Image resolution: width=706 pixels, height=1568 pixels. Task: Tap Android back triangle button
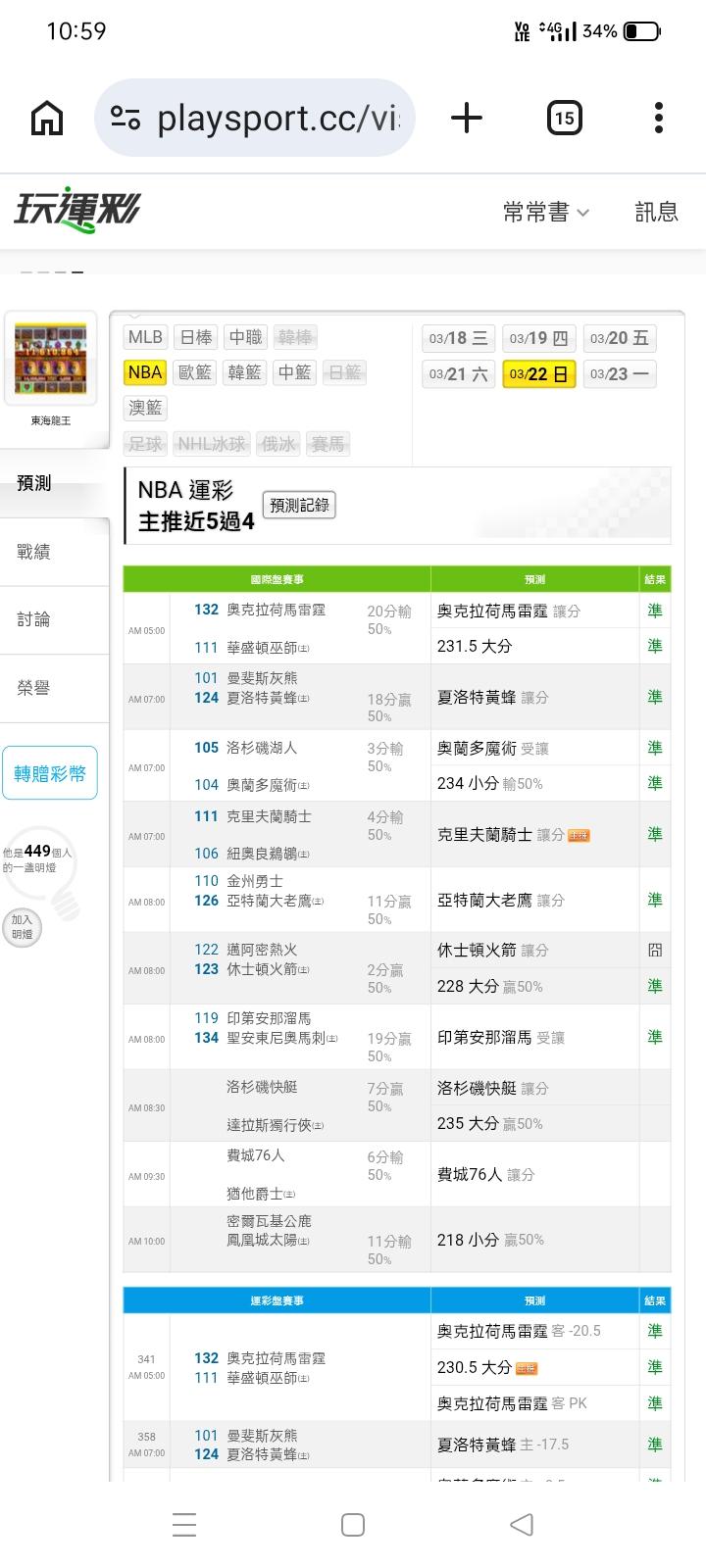pyautogui.click(x=522, y=1524)
